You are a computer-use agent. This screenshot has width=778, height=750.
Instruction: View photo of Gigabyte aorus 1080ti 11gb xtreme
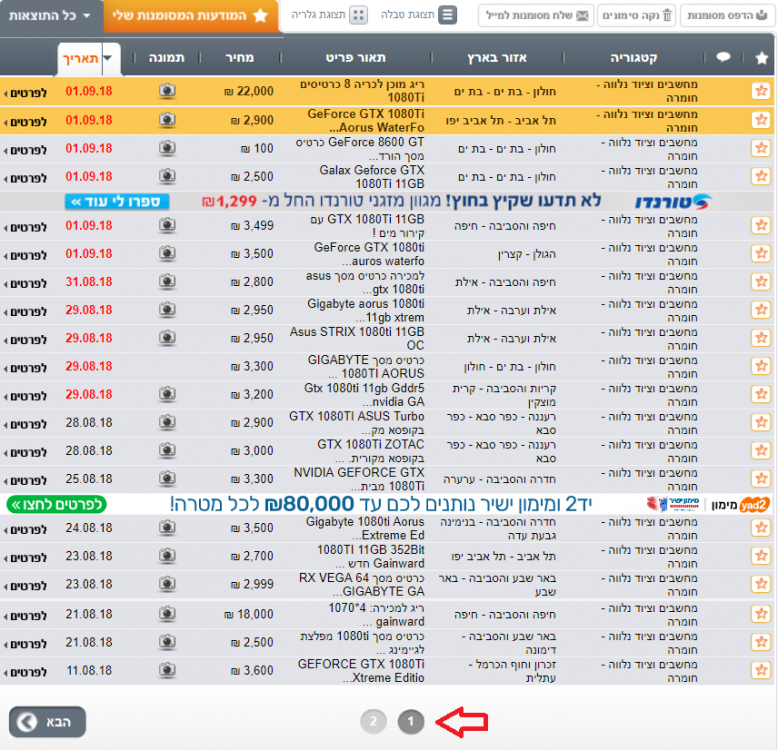pos(167,310)
